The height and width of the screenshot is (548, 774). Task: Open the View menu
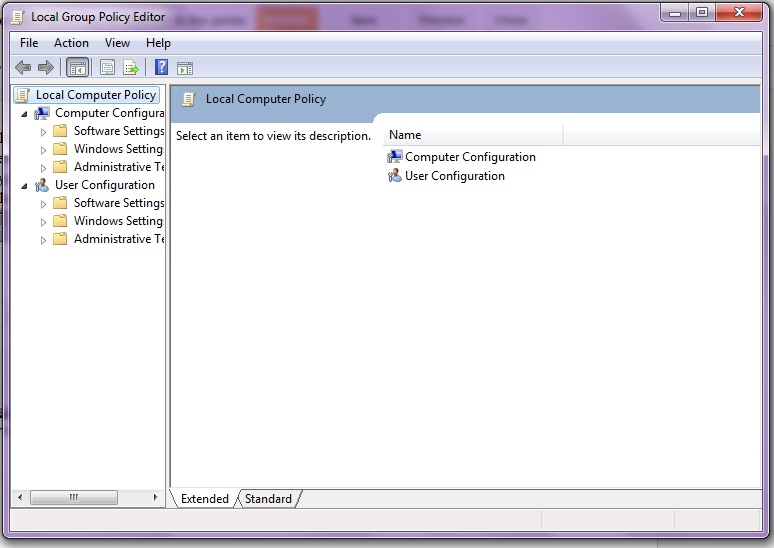pos(117,43)
